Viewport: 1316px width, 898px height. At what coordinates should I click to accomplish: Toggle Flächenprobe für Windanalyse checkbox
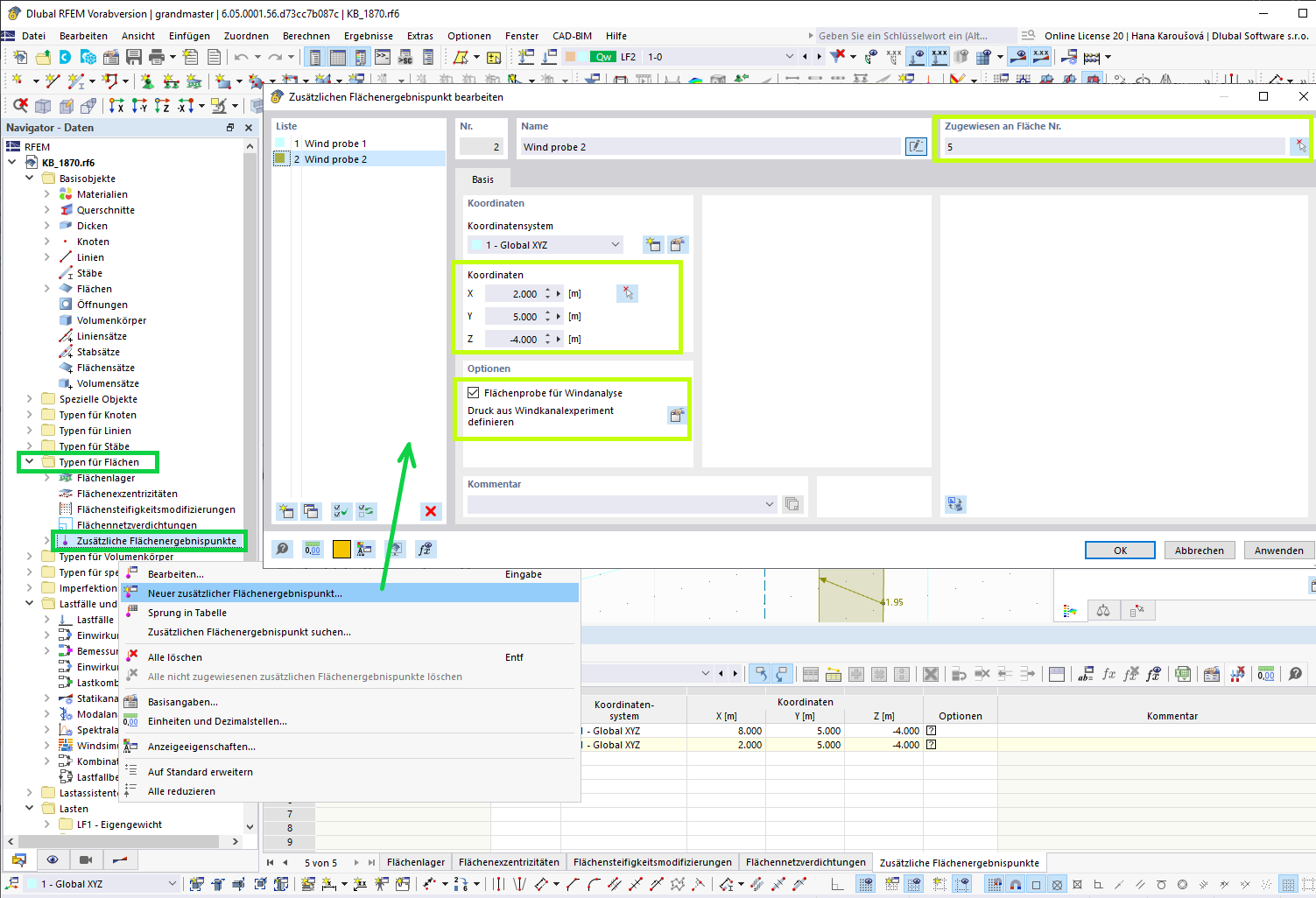click(x=474, y=393)
